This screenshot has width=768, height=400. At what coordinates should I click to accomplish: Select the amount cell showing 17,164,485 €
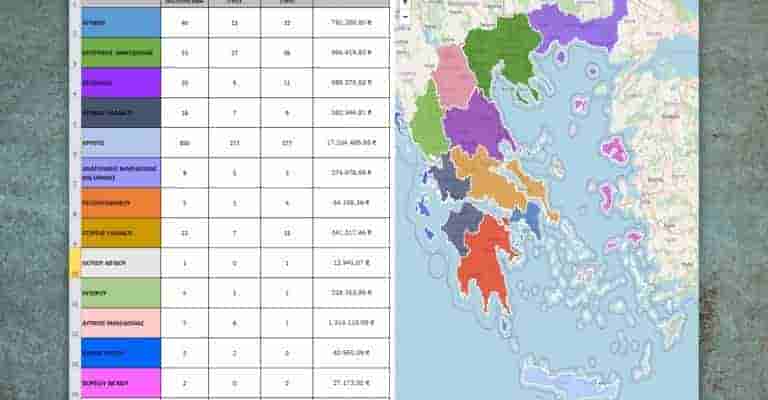[x=351, y=143]
